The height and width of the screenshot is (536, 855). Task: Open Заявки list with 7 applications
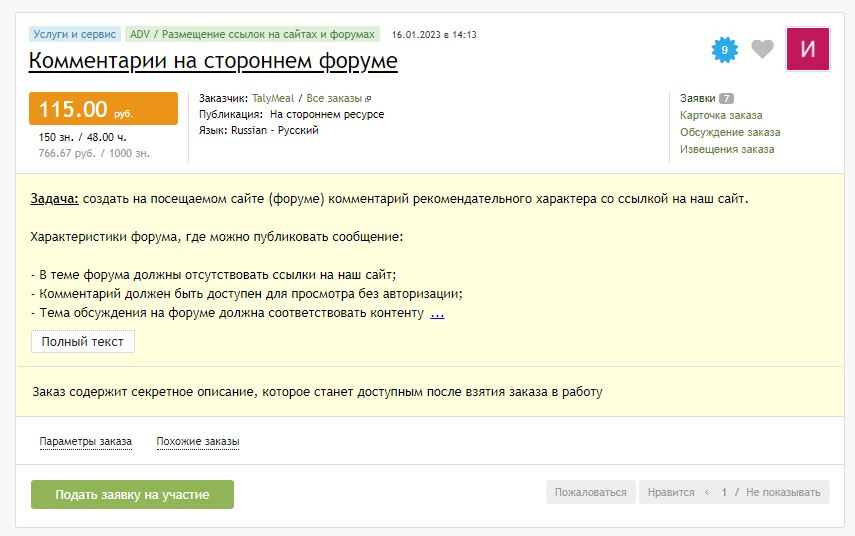(706, 98)
